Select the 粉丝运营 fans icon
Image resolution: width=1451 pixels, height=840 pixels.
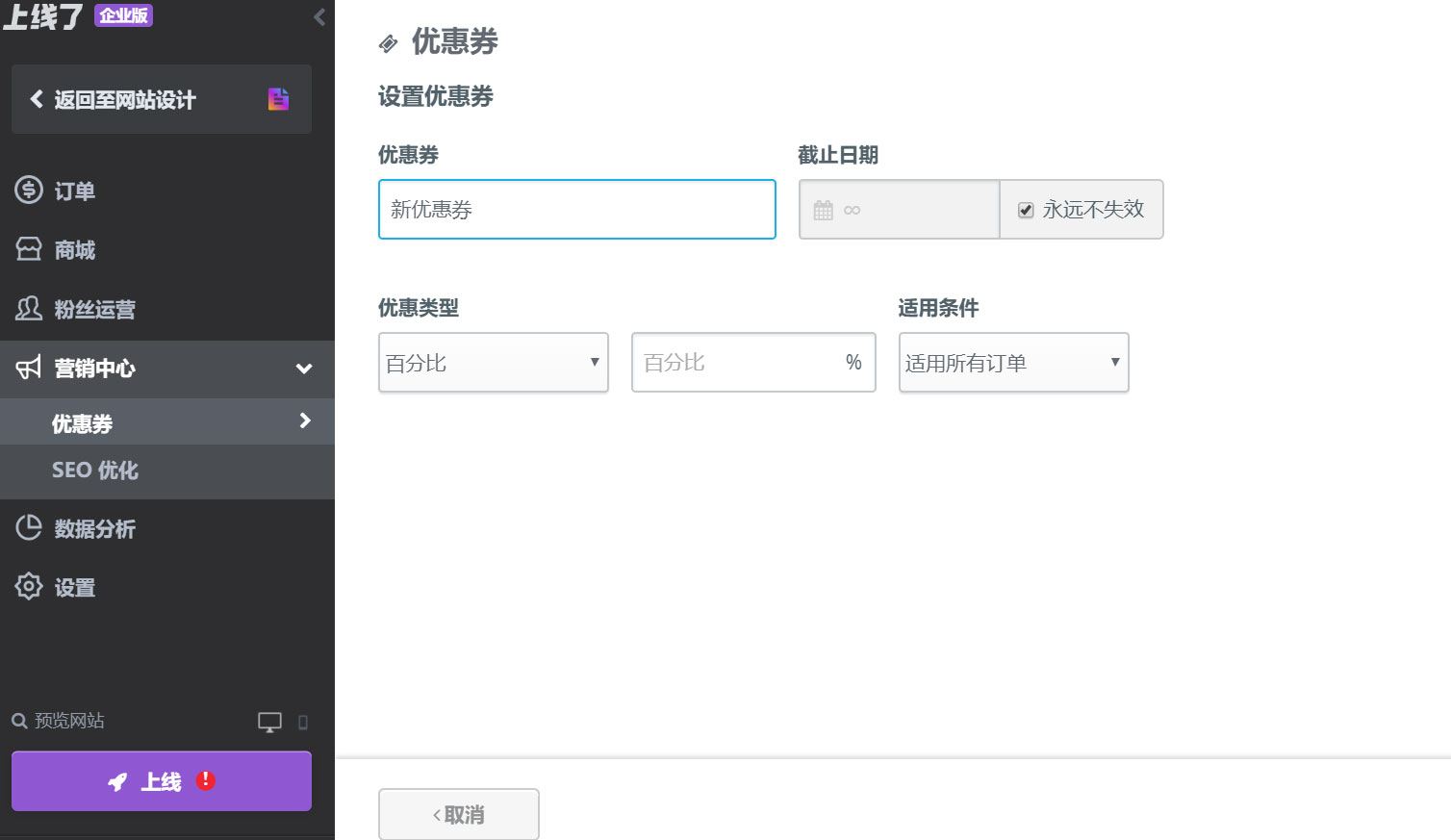(29, 308)
